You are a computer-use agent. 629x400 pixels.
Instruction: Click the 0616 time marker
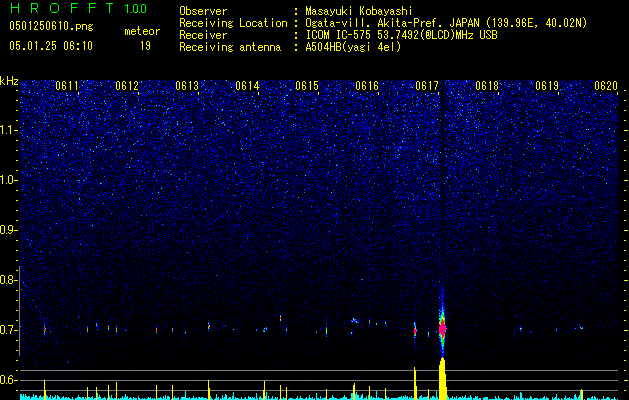[367, 86]
